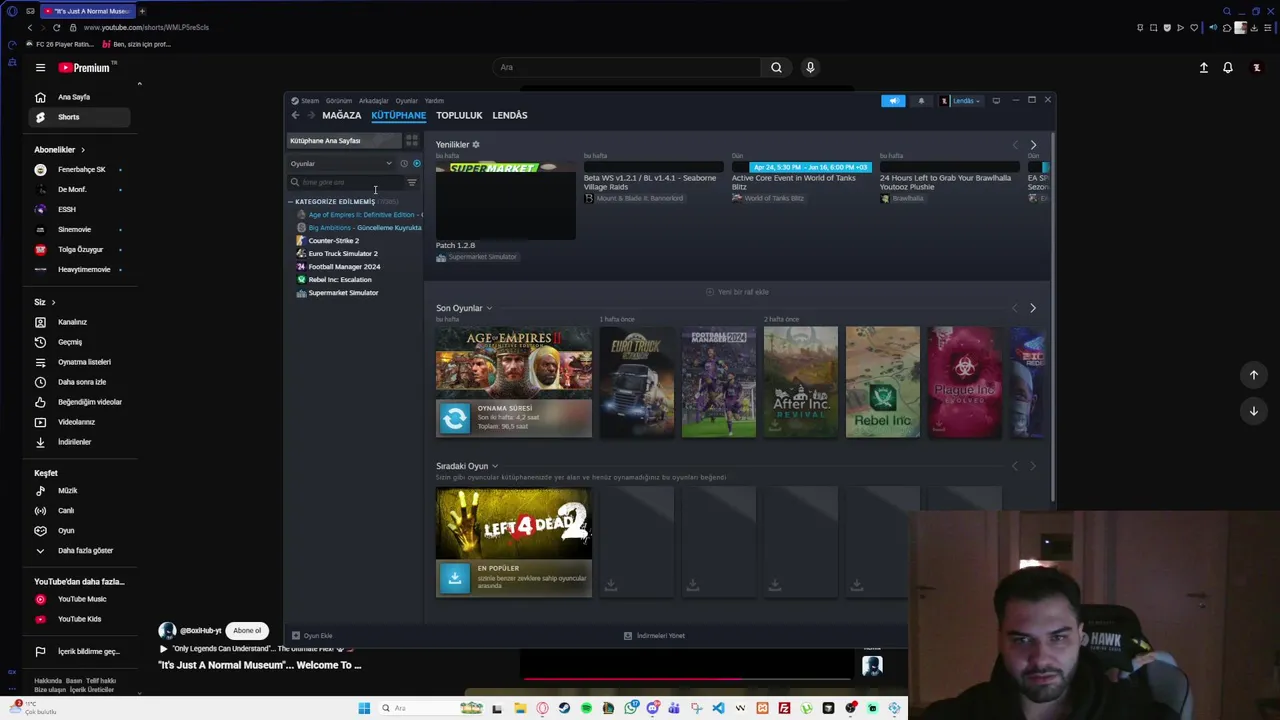Open the Yardım menu in Steam
This screenshot has width=1280, height=720.
tap(434, 101)
